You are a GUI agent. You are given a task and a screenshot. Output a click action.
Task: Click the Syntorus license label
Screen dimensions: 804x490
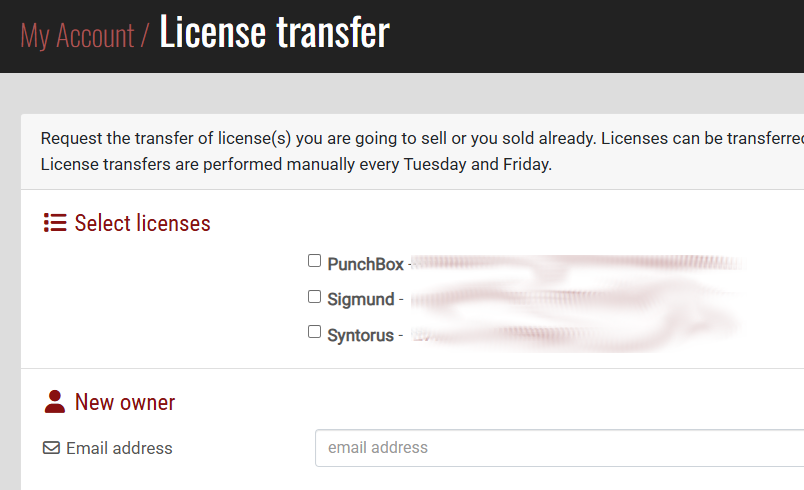click(360, 335)
